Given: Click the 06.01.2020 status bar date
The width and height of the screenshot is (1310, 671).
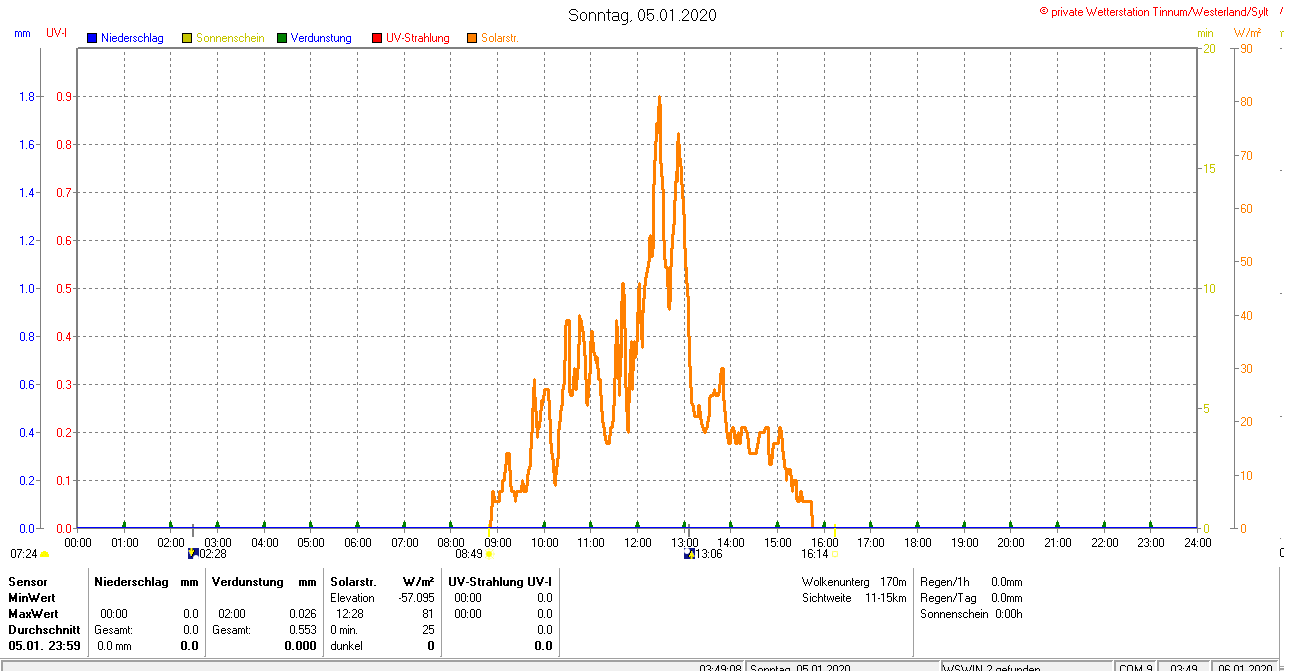Looking at the screenshot, I should tap(1246, 667).
